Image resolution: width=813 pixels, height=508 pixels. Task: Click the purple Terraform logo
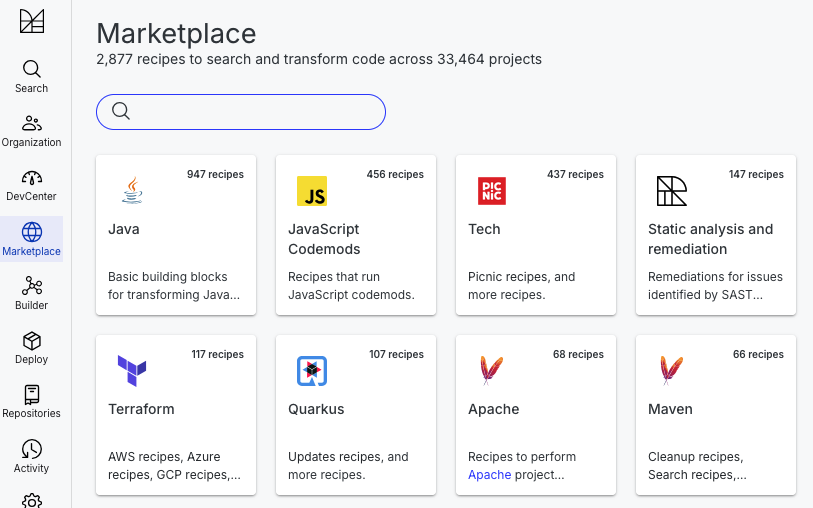point(132,371)
